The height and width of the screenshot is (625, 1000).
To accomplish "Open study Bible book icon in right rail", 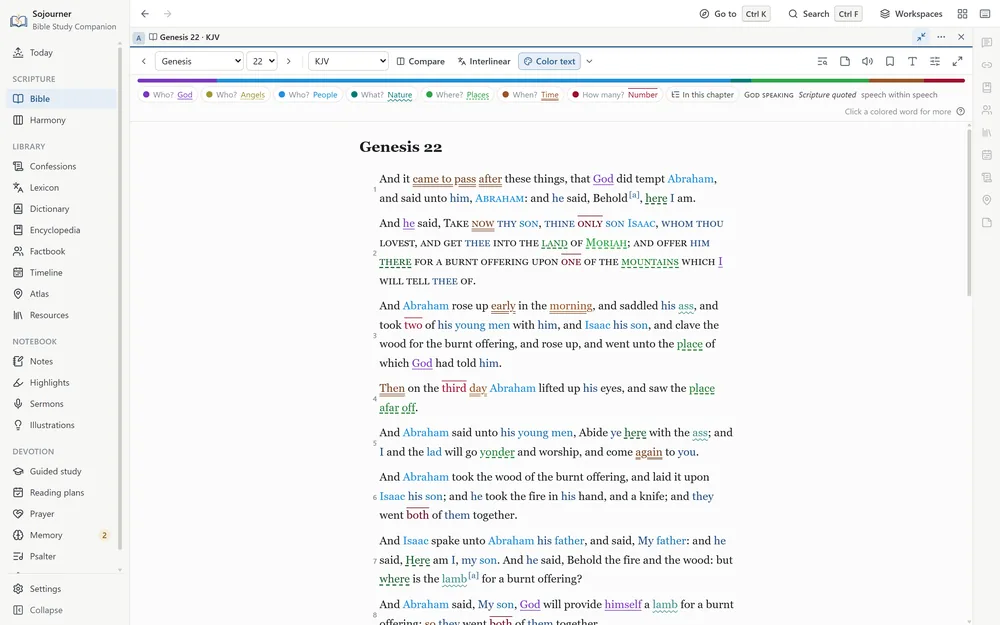I will tap(987, 87).
